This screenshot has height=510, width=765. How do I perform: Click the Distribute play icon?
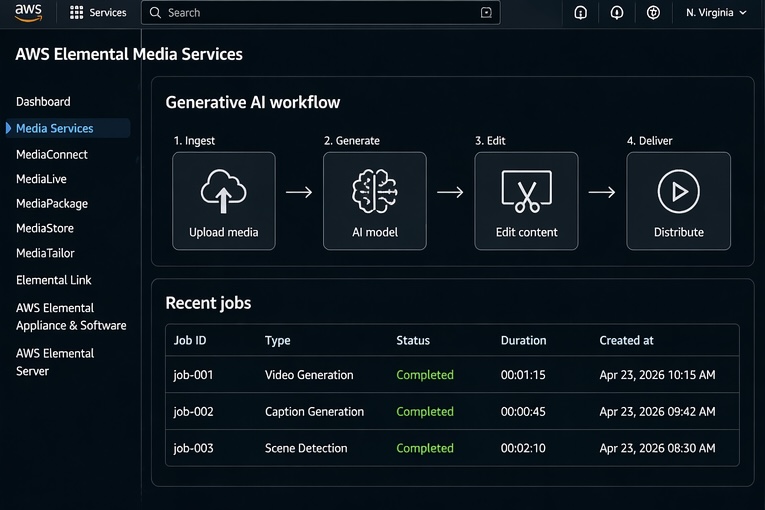click(678, 190)
